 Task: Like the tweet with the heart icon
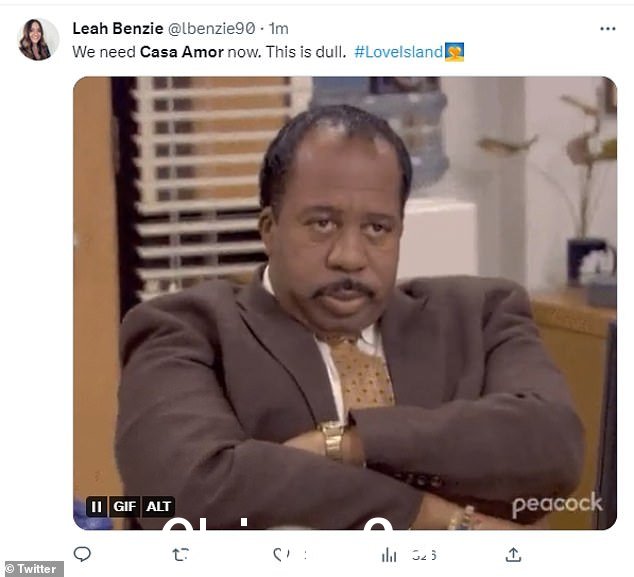coord(279,554)
